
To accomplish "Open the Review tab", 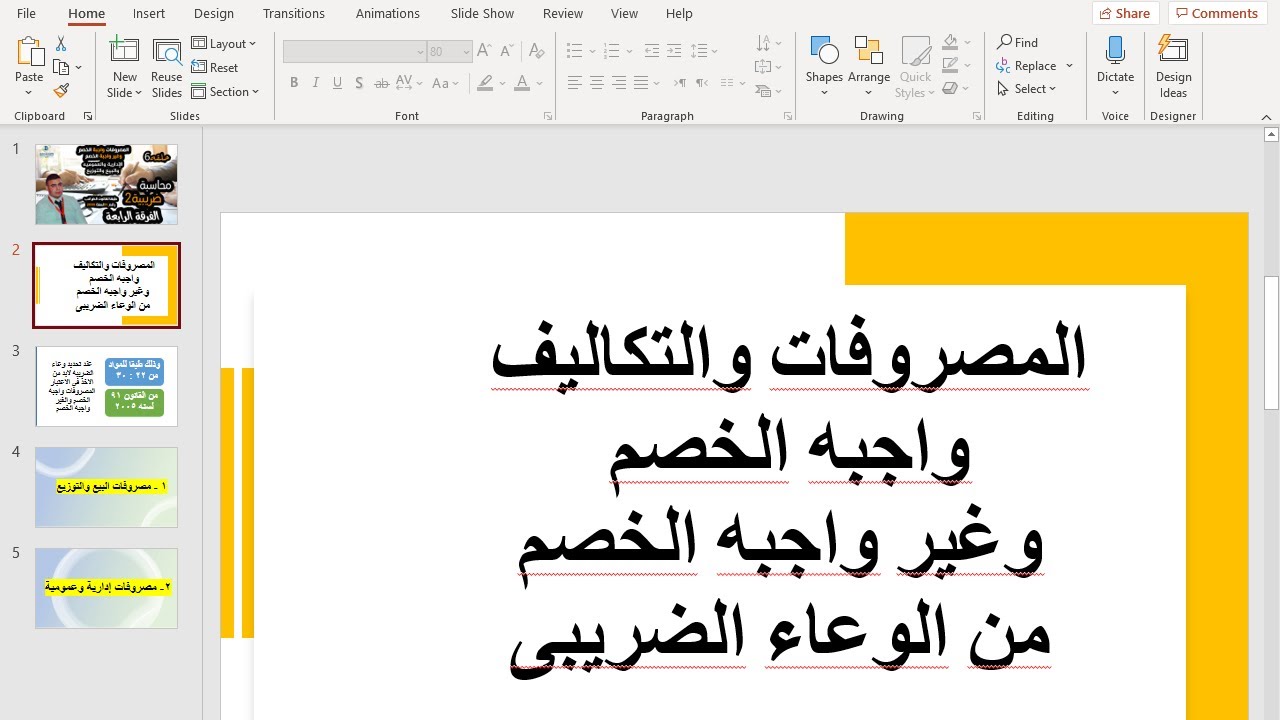I will (563, 13).
